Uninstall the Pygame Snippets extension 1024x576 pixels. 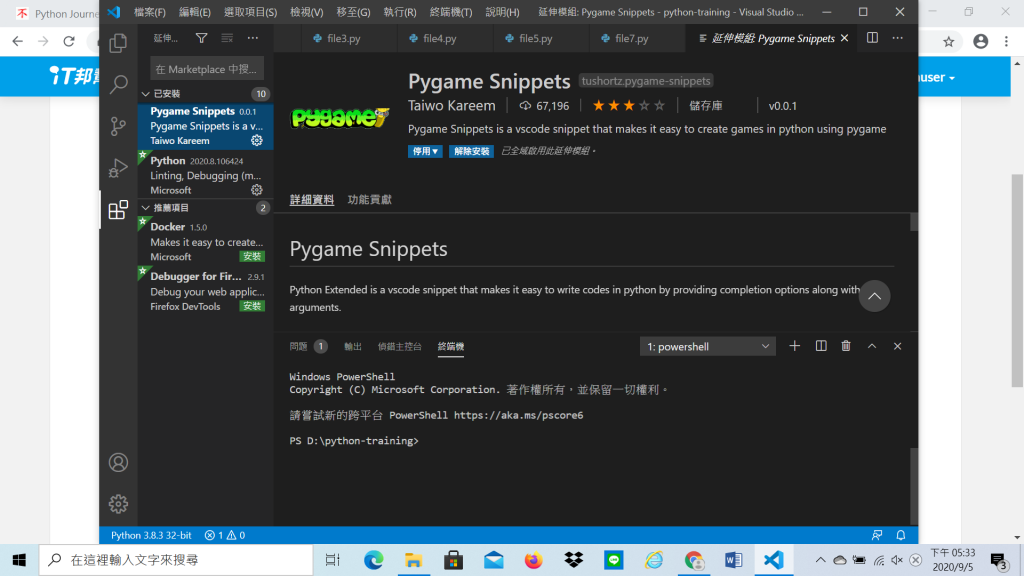471,151
